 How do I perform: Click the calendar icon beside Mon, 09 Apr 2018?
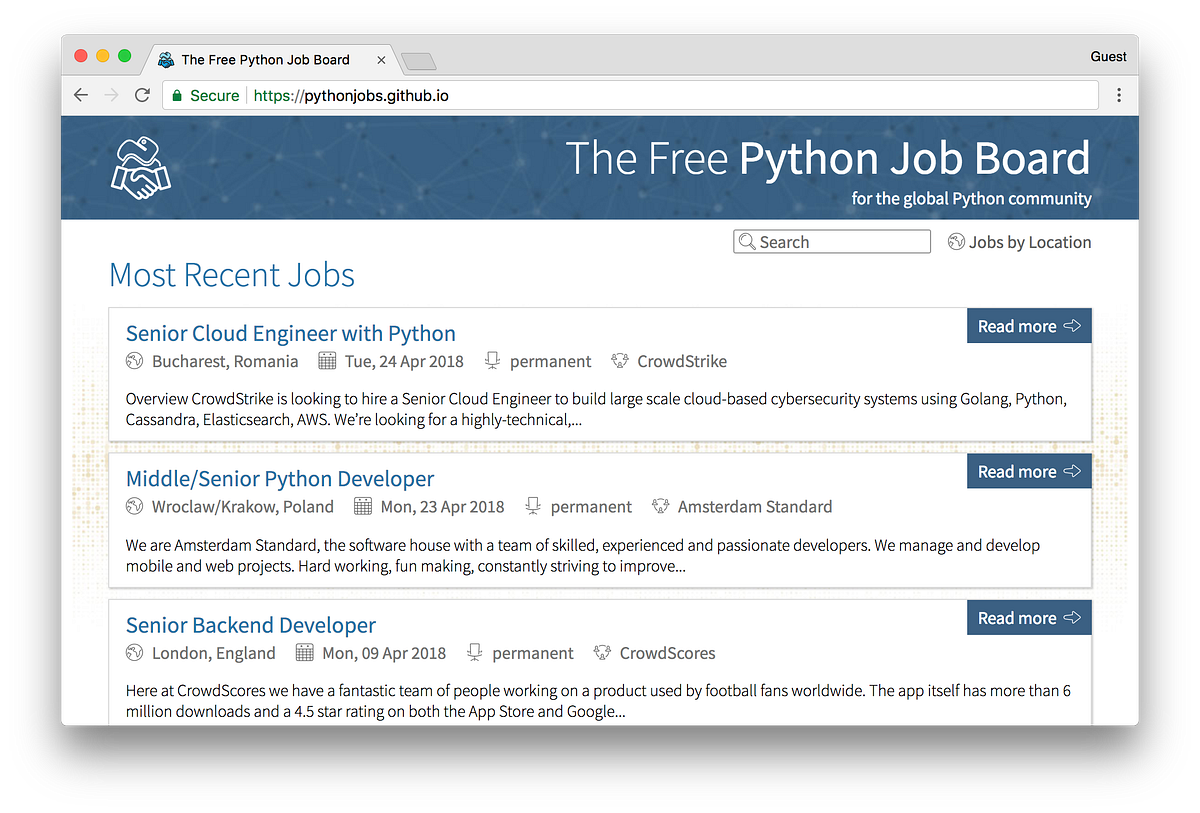click(305, 653)
